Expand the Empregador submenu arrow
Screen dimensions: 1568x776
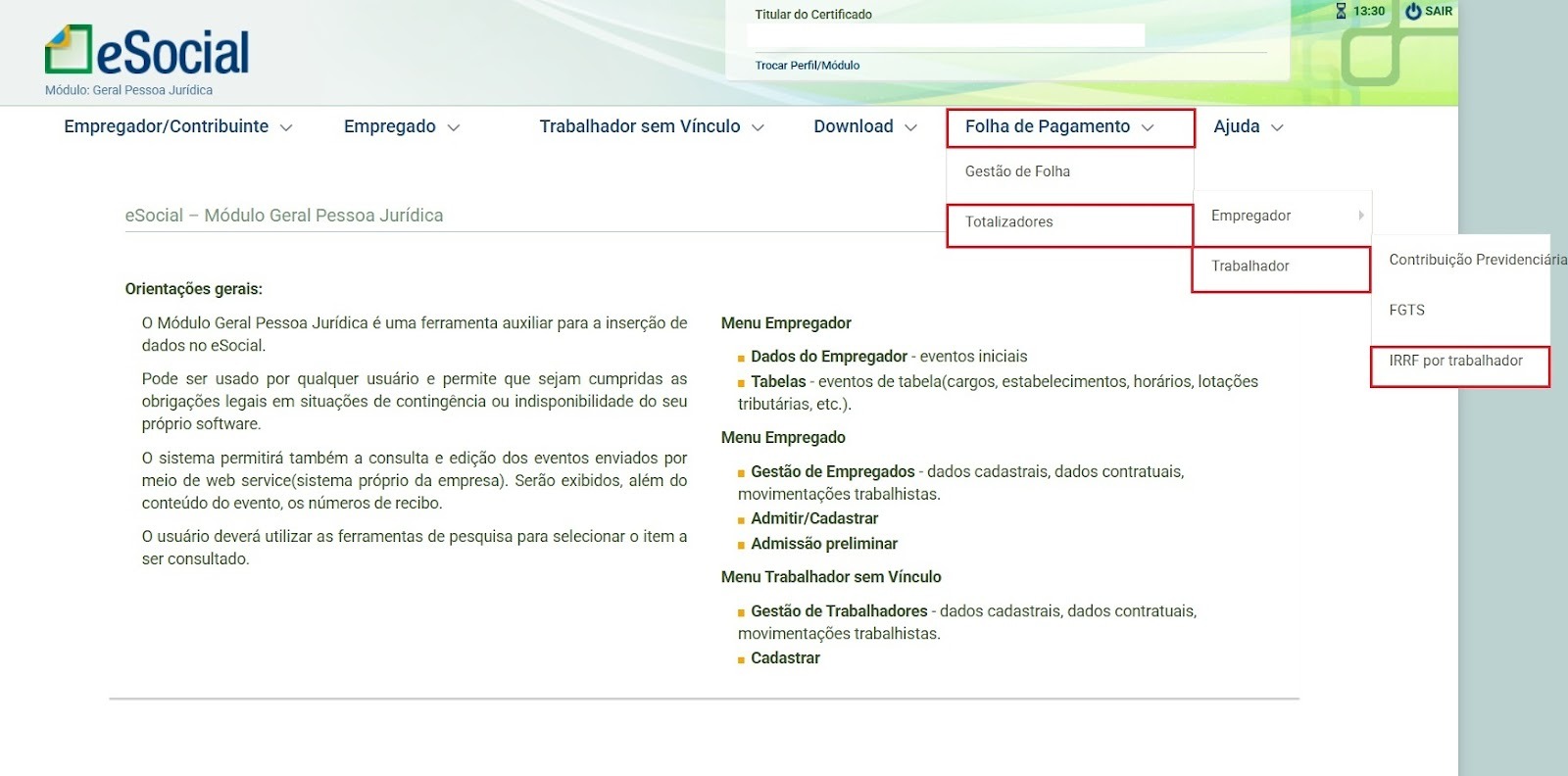coord(1361,216)
